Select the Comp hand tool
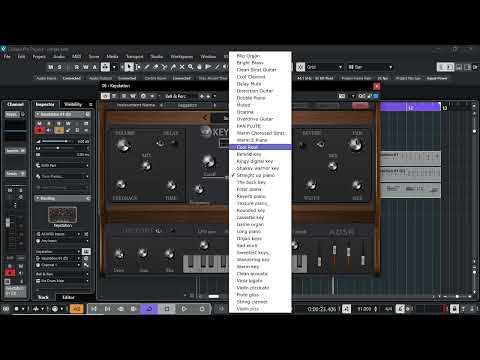The width and height of the screenshot is (480, 360). (199, 67)
